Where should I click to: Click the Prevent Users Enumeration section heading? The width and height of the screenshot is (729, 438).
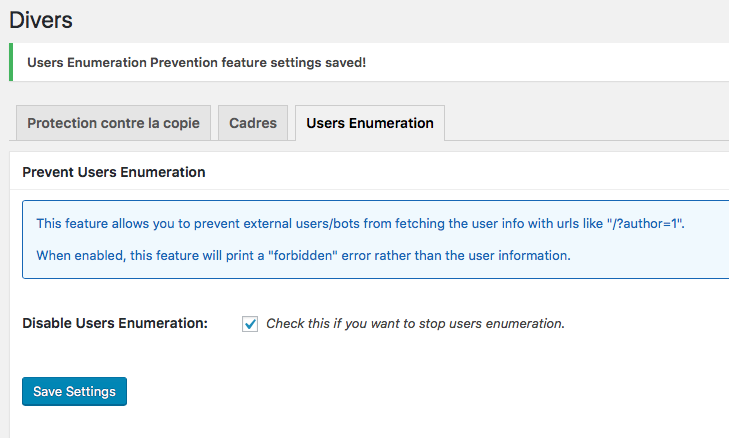pos(114,172)
